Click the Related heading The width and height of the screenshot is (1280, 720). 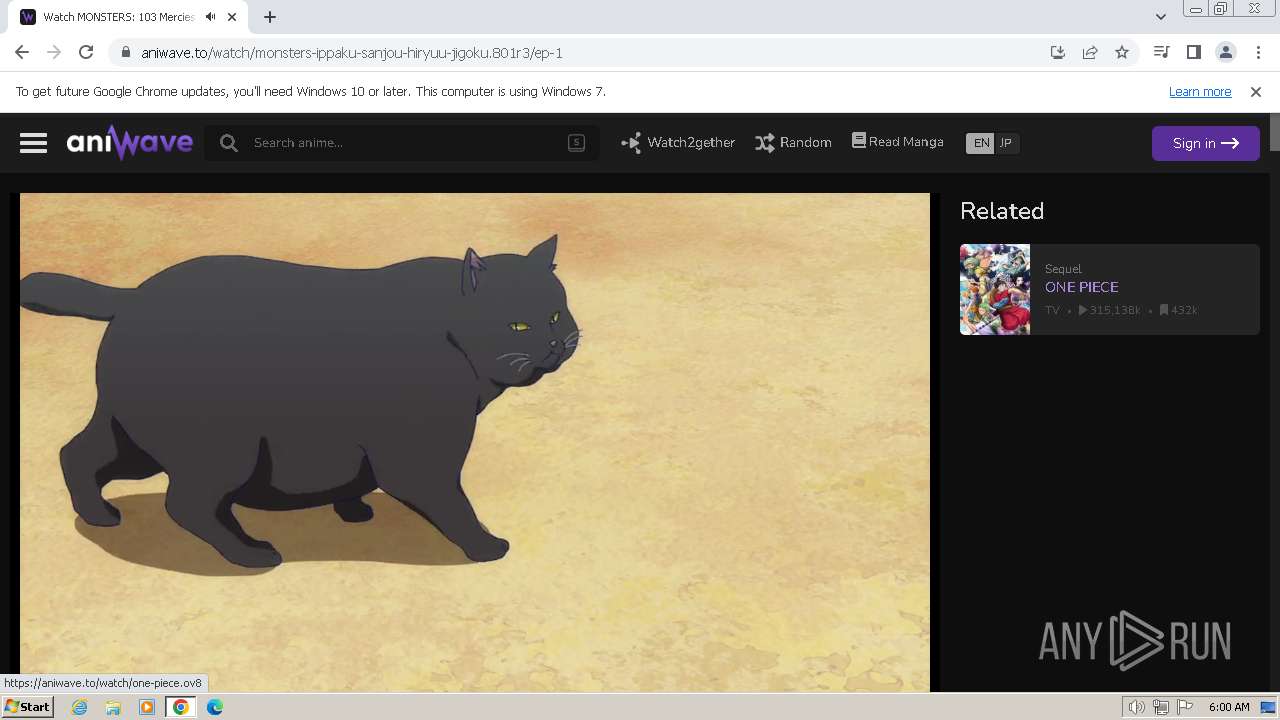tap(1002, 211)
